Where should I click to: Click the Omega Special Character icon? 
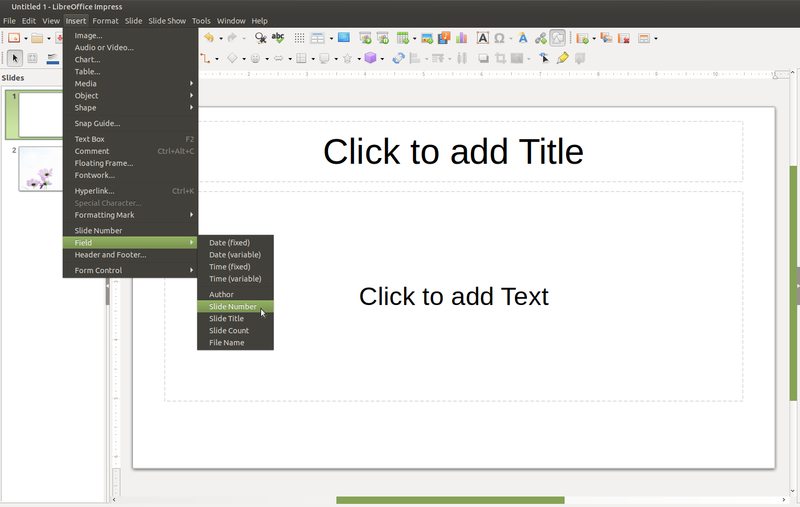click(499, 38)
